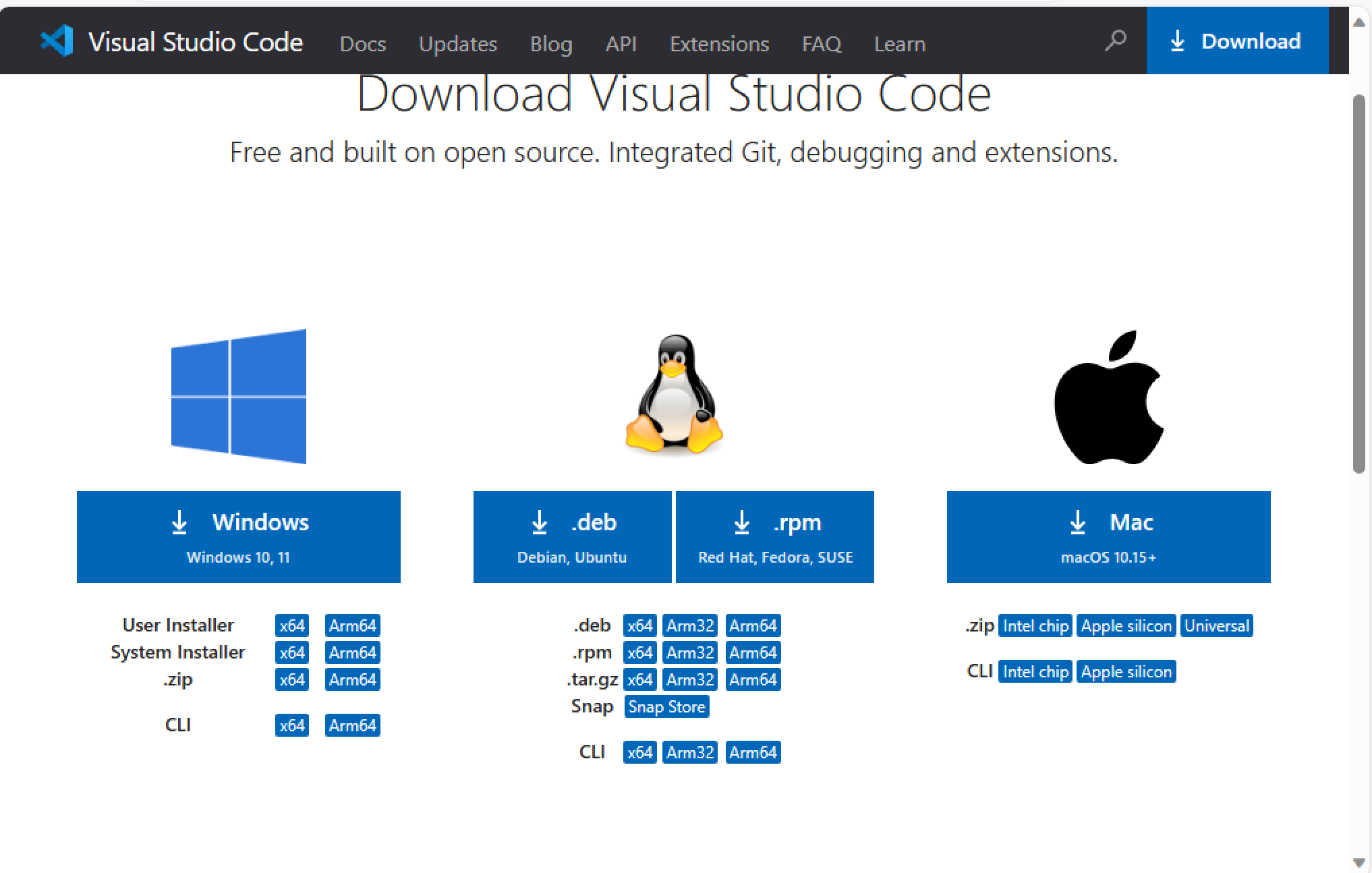Get Mac CLI for Intel chip
This screenshot has width=1372, height=873.
coord(1035,671)
